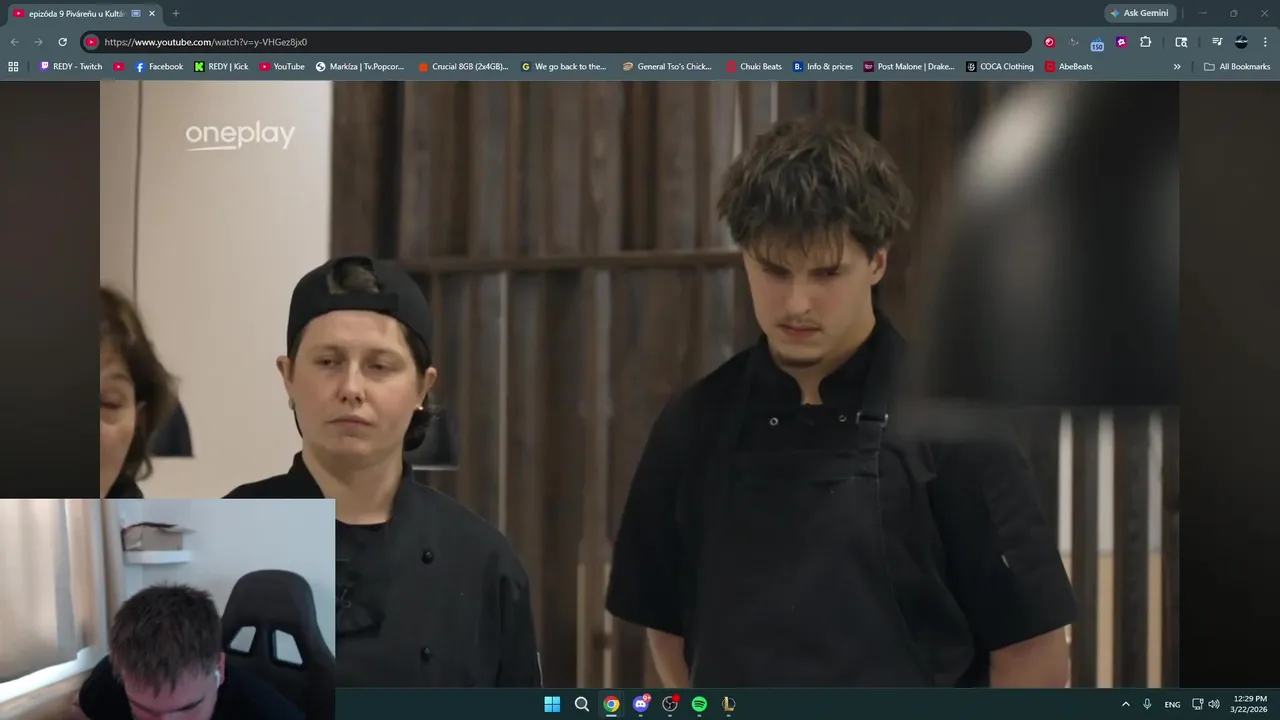1280x720 pixels.
Task: Go back with the browser back arrow
Action: pyautogui.click(x=14, y=42)
